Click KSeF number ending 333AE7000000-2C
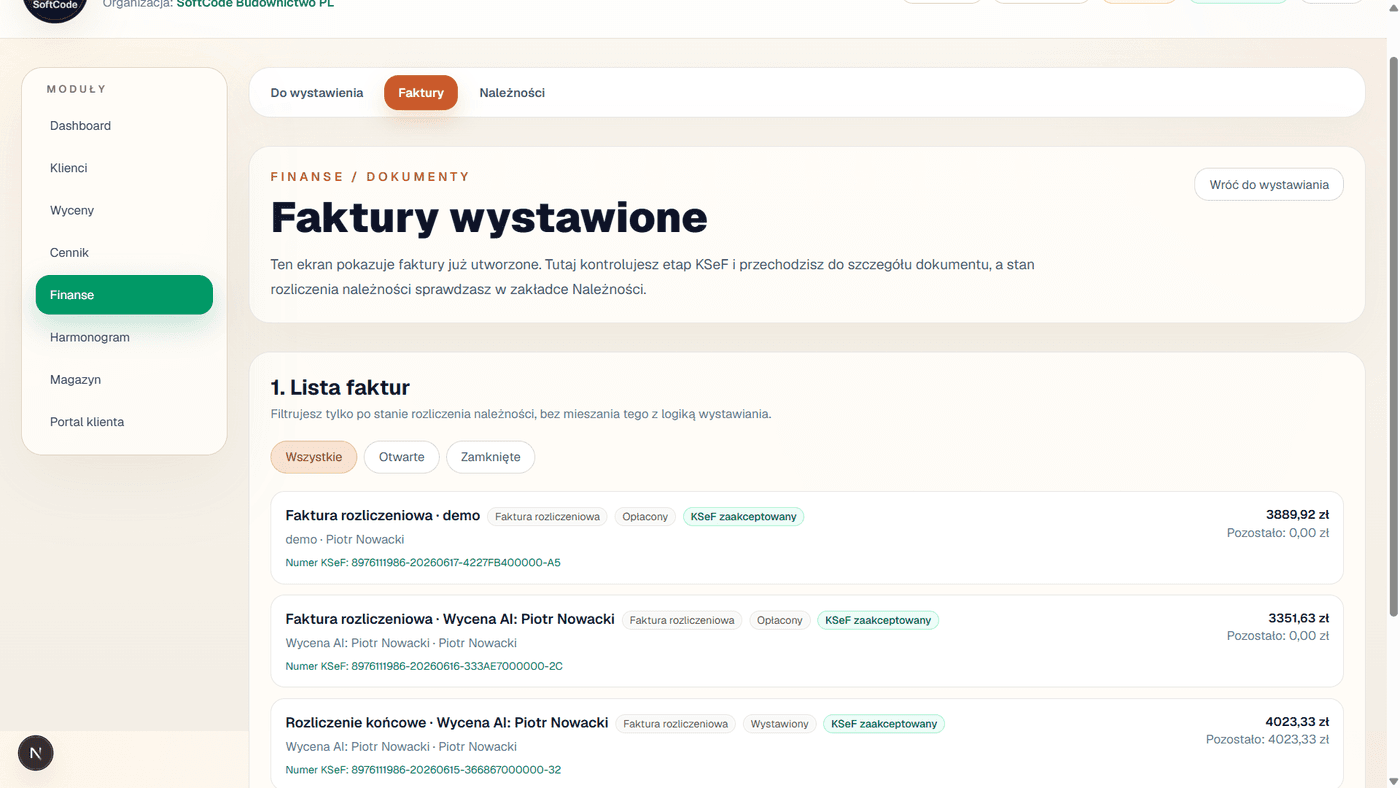The width and height of the screenshot is (1400, 788). point(424,666)
